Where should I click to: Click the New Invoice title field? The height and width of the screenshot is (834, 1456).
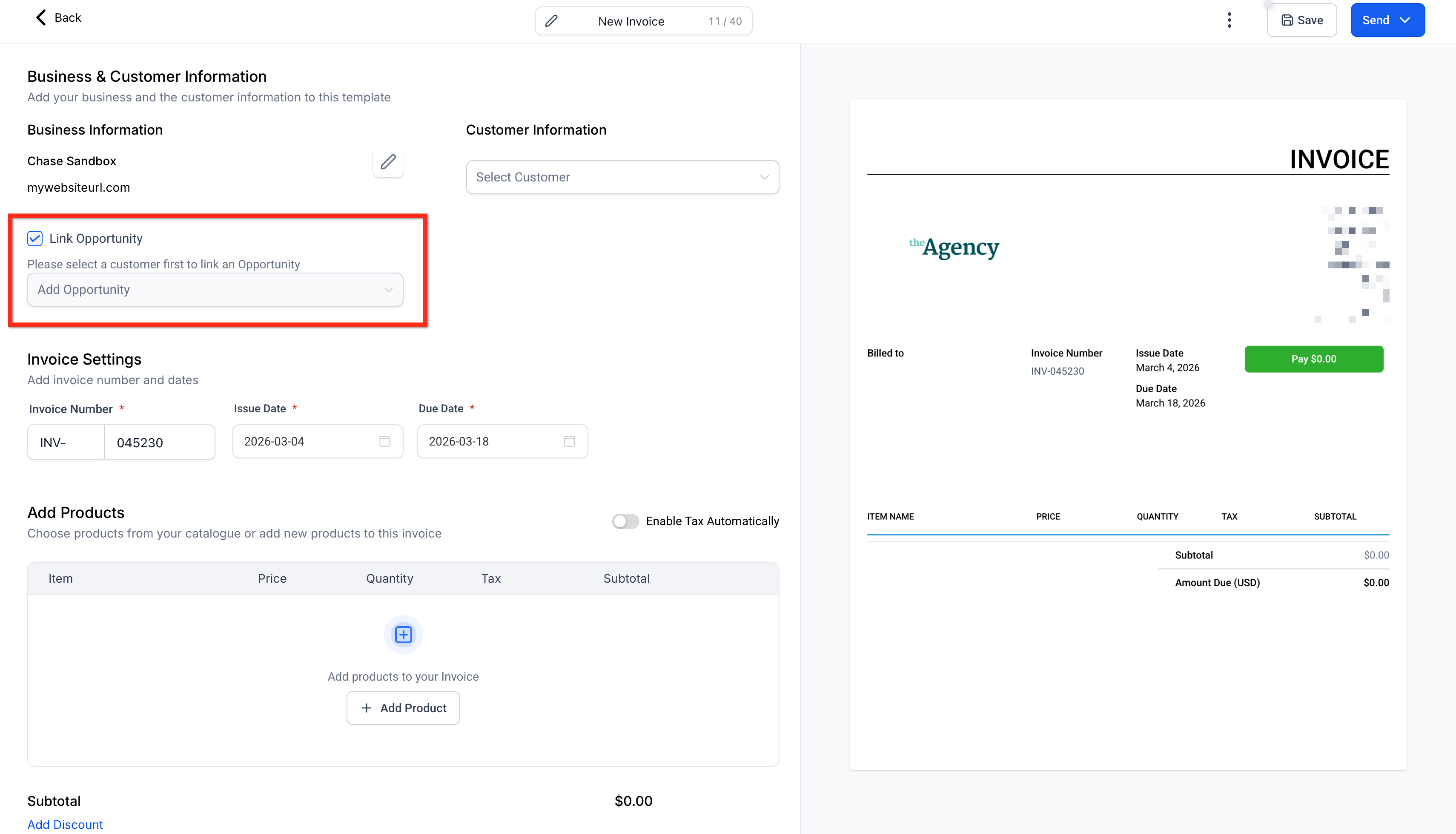point(631,21)
